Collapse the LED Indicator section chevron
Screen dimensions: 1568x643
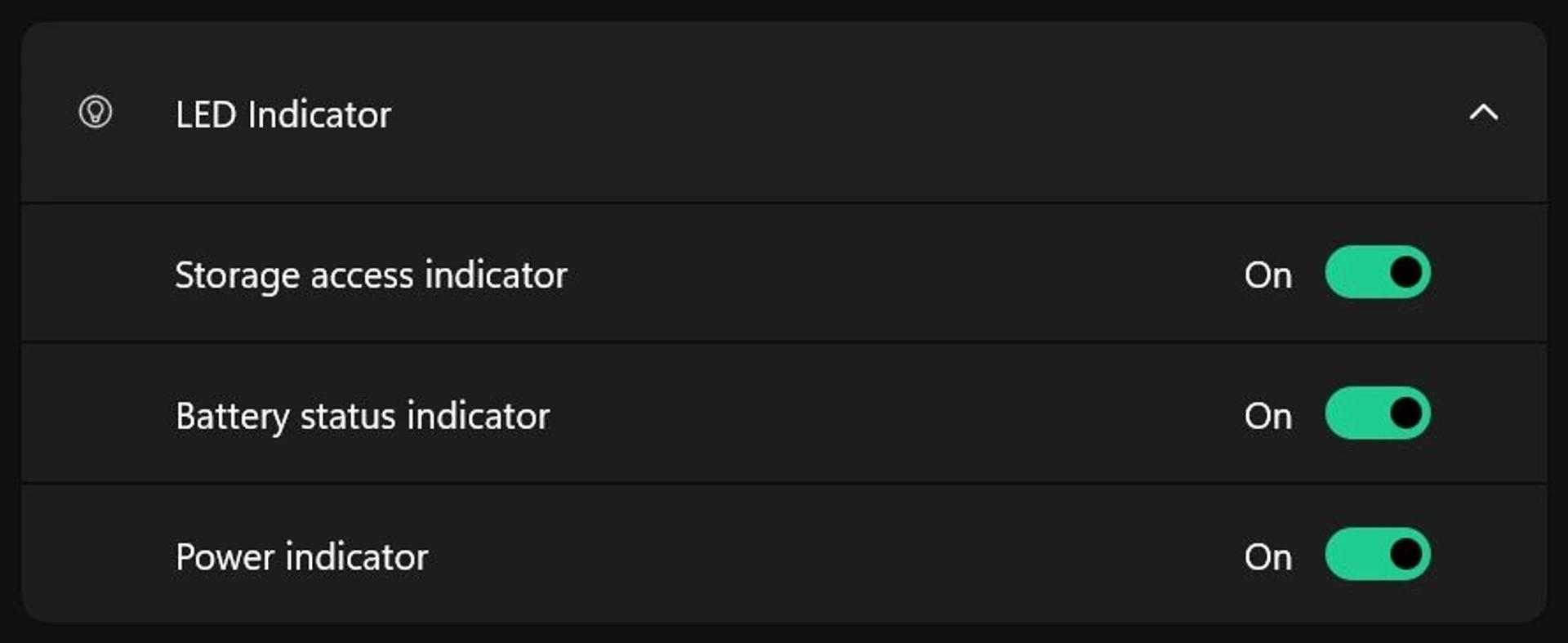(1483, 113)
